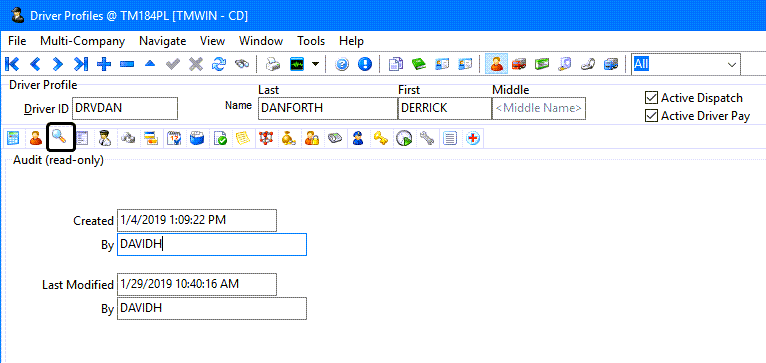766x363 pixels.
Task: Click the Last Modified date field
Action: [197, 284]
